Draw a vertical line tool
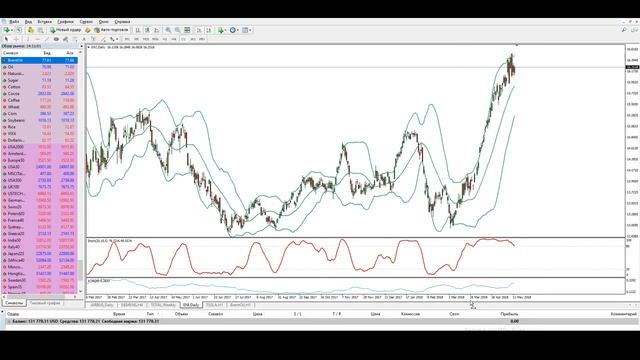This screenshot has height=360, width=640. [28, 39]
